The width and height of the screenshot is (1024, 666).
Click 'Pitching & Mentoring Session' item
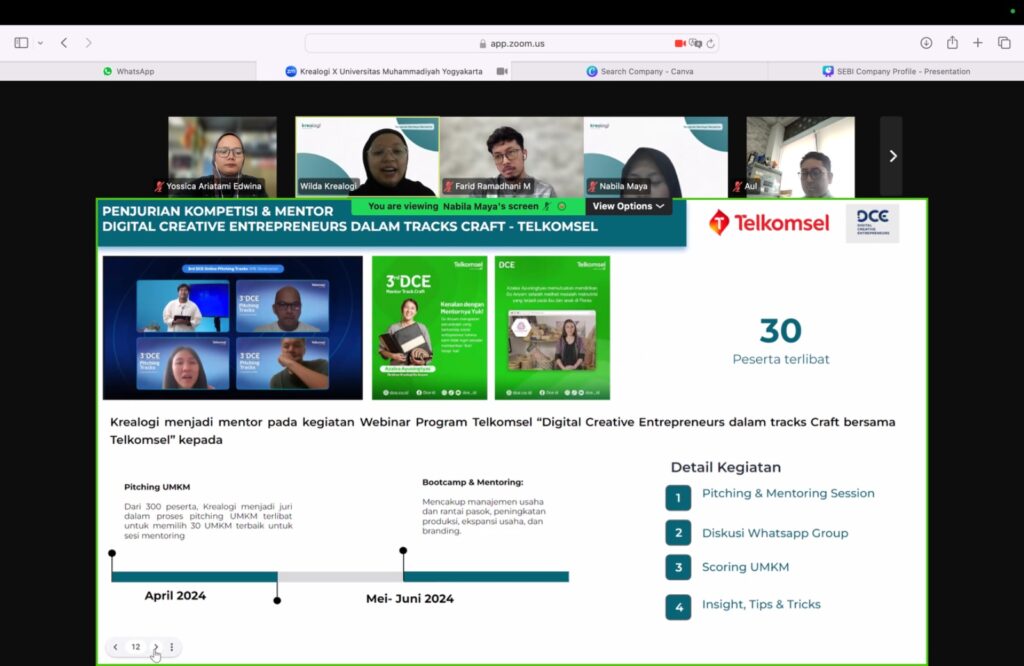tap(788, 494)
